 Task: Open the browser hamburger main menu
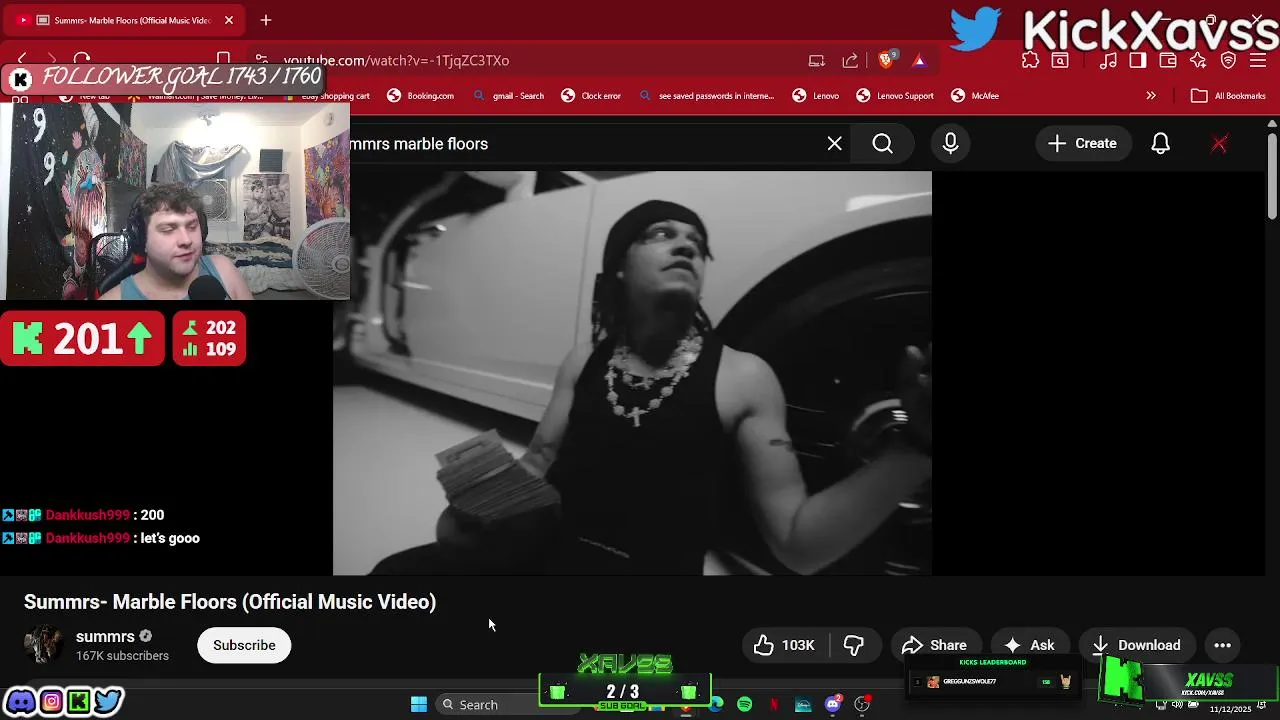click(1259, 60)
